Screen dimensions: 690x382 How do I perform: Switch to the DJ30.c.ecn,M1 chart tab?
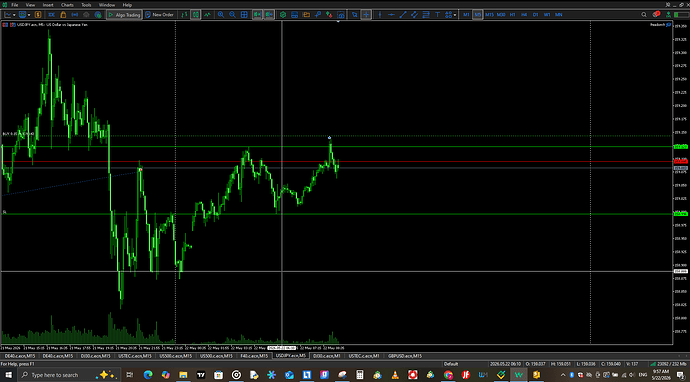(x=327, y=356)
